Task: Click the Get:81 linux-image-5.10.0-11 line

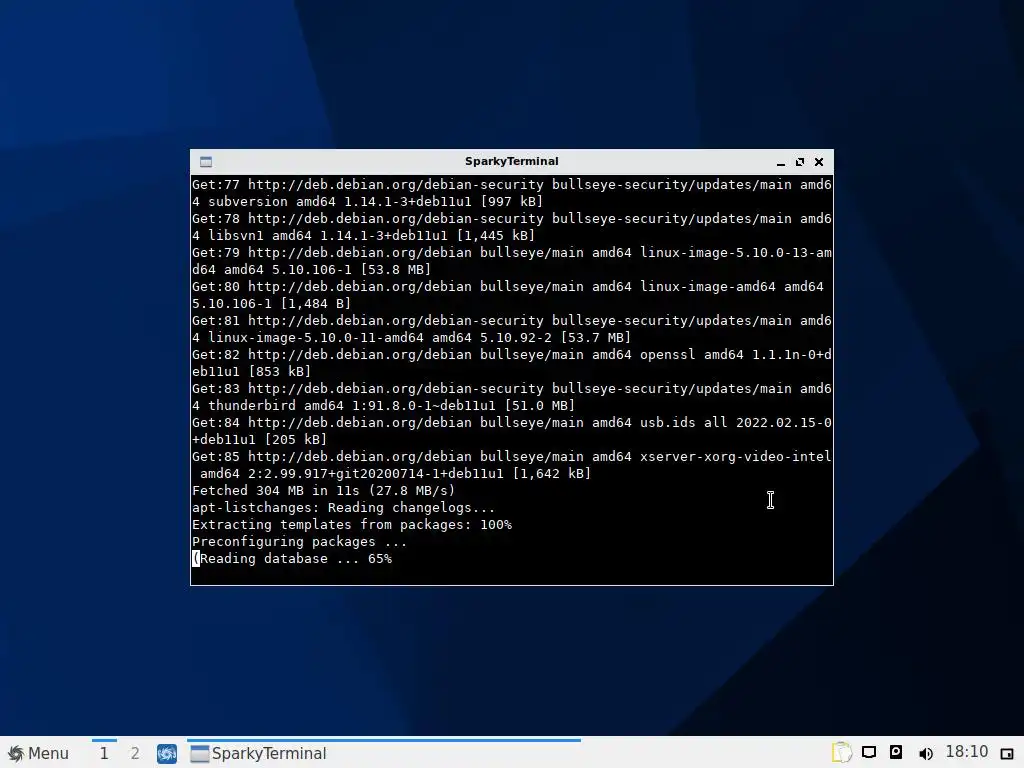Action: point(511,329)
